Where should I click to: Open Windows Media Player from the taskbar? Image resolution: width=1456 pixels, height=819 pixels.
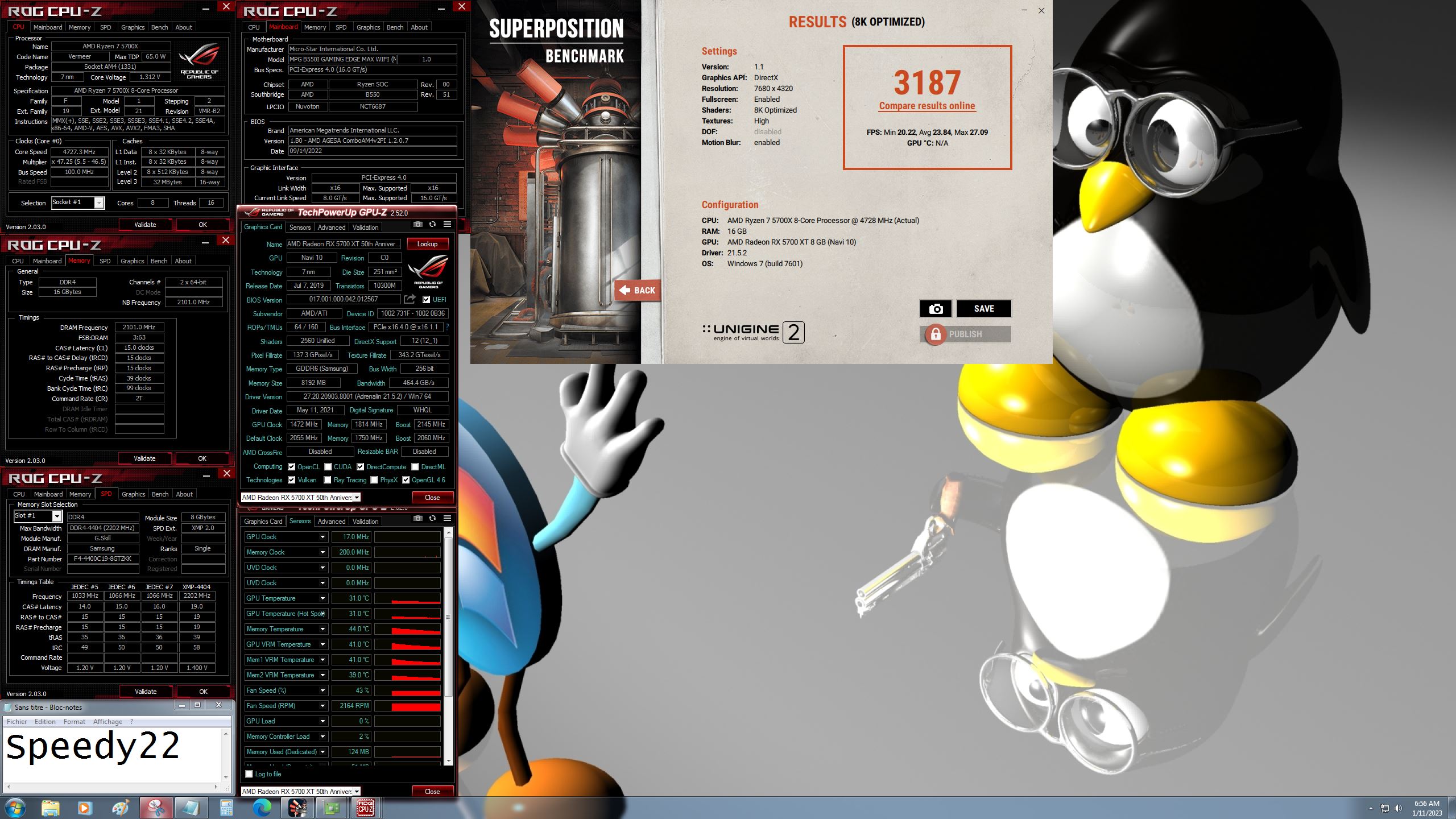click(85, 808)
